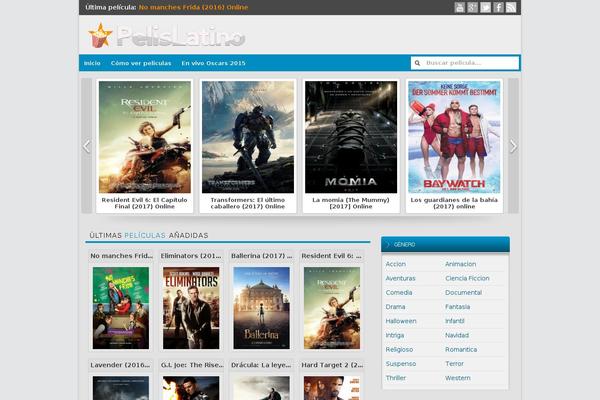Open 'No manches Frida (2016) Online' top link

coord(193,7)
